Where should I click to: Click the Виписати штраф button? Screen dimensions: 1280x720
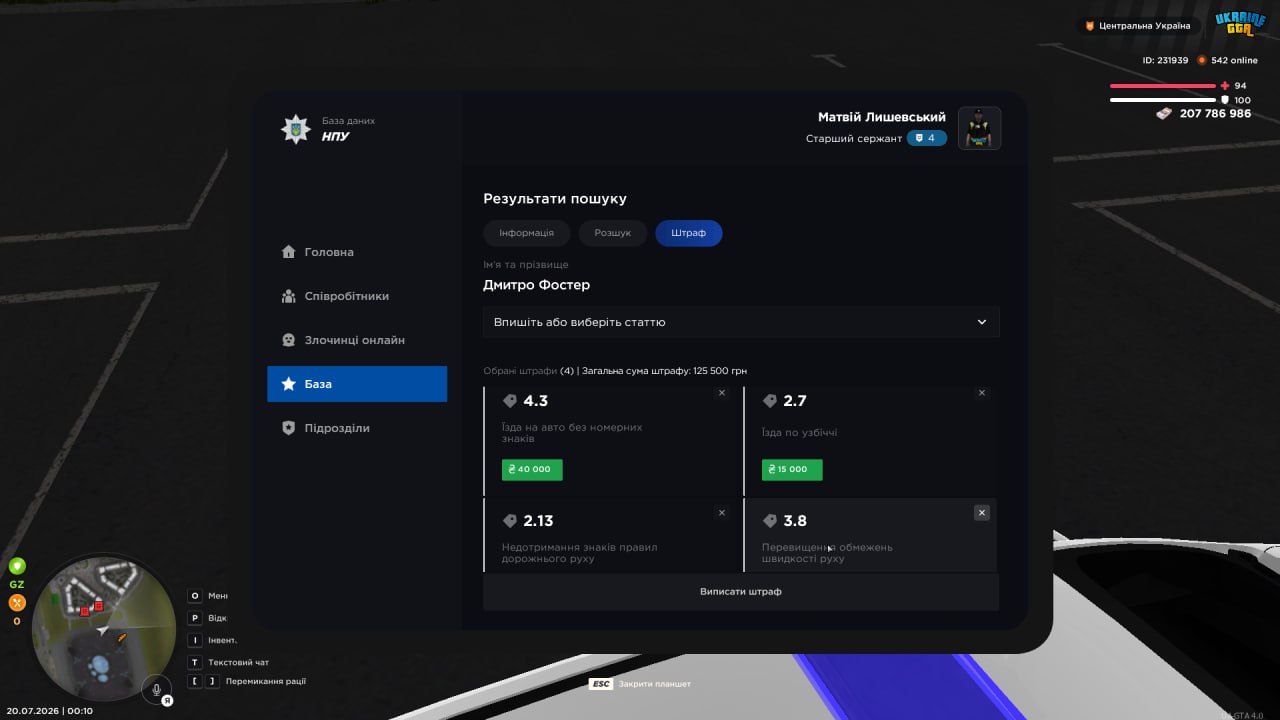click(x=741, y=592)
